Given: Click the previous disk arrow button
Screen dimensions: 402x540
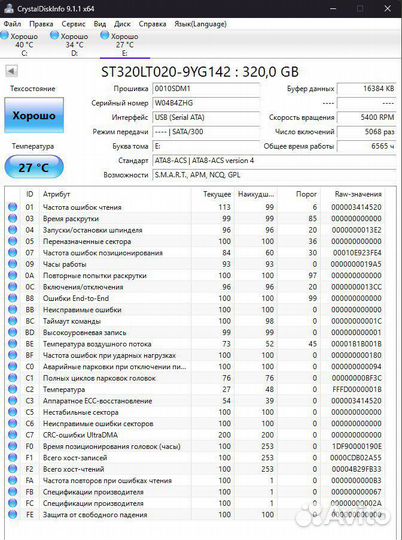Looking at the screenshot, I should pyautogui.click(x=11, y=71).
